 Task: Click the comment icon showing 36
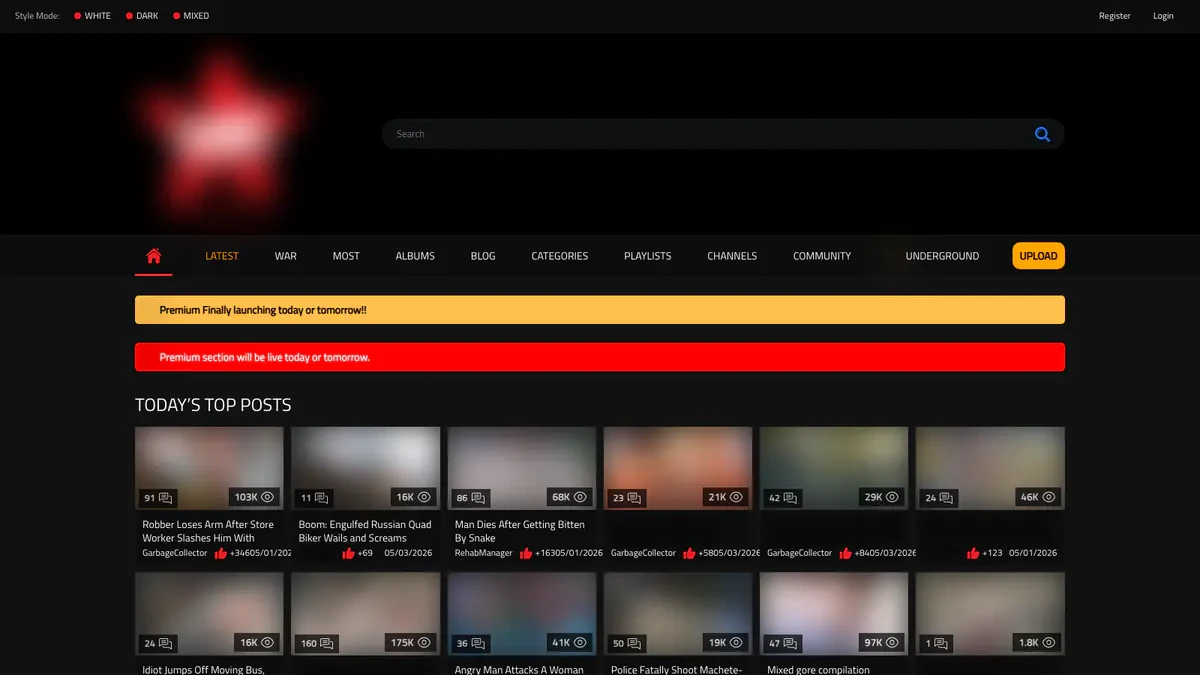pyautogui.click(x=478, y=644)
